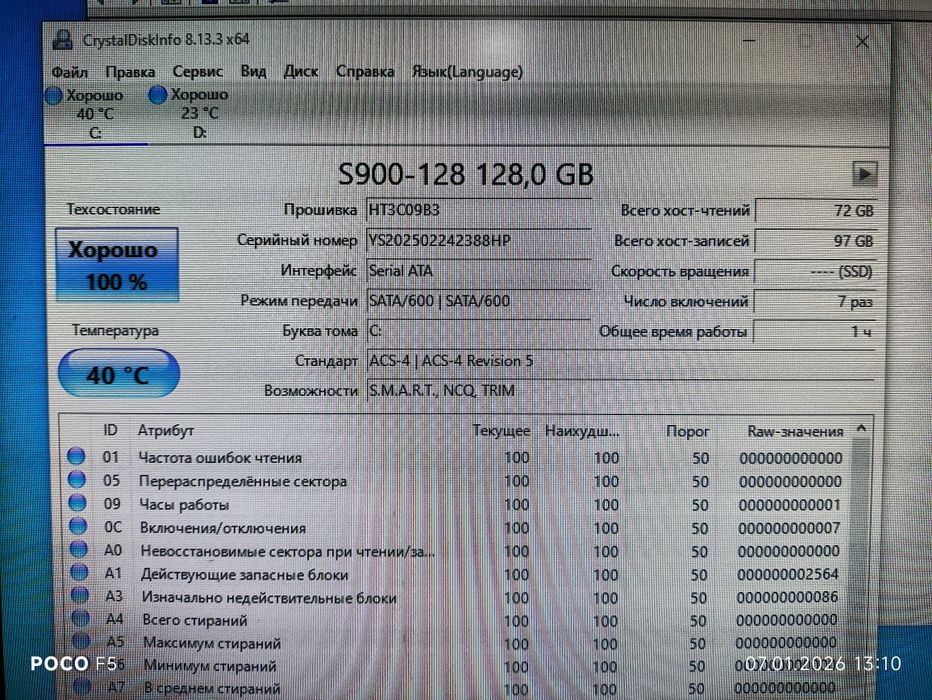Open the Правка menu
932x700 pixels.
(130, 72)
